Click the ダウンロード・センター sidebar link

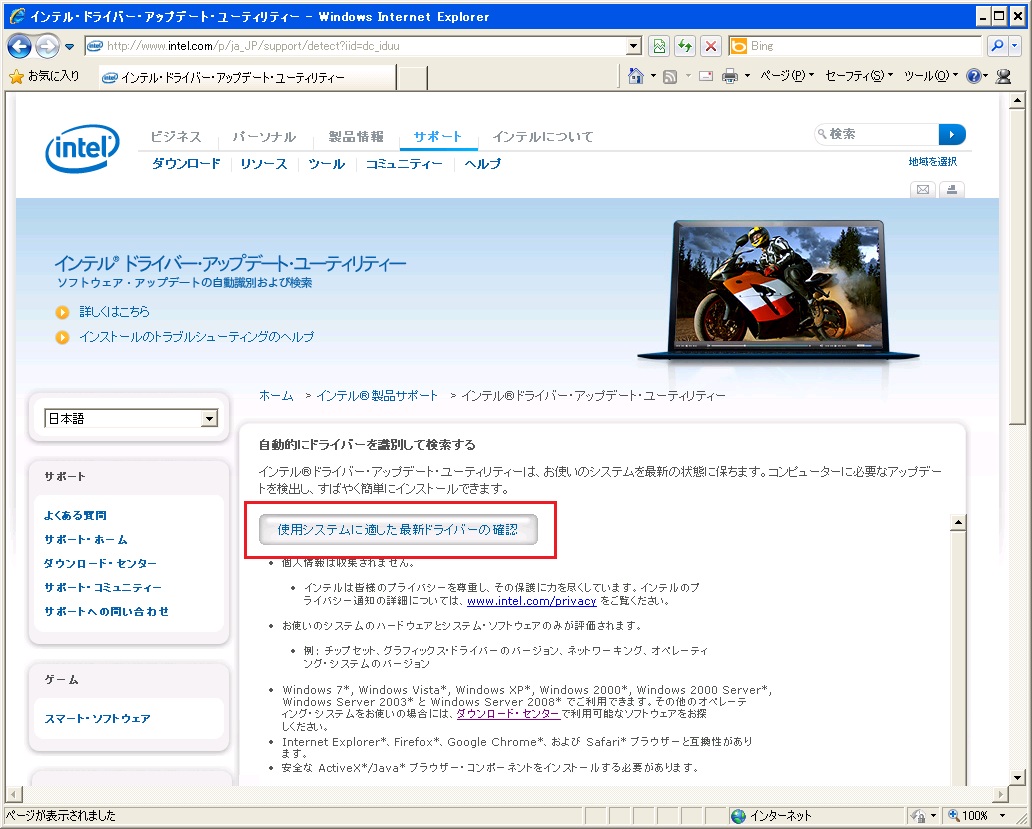(100, 564)
